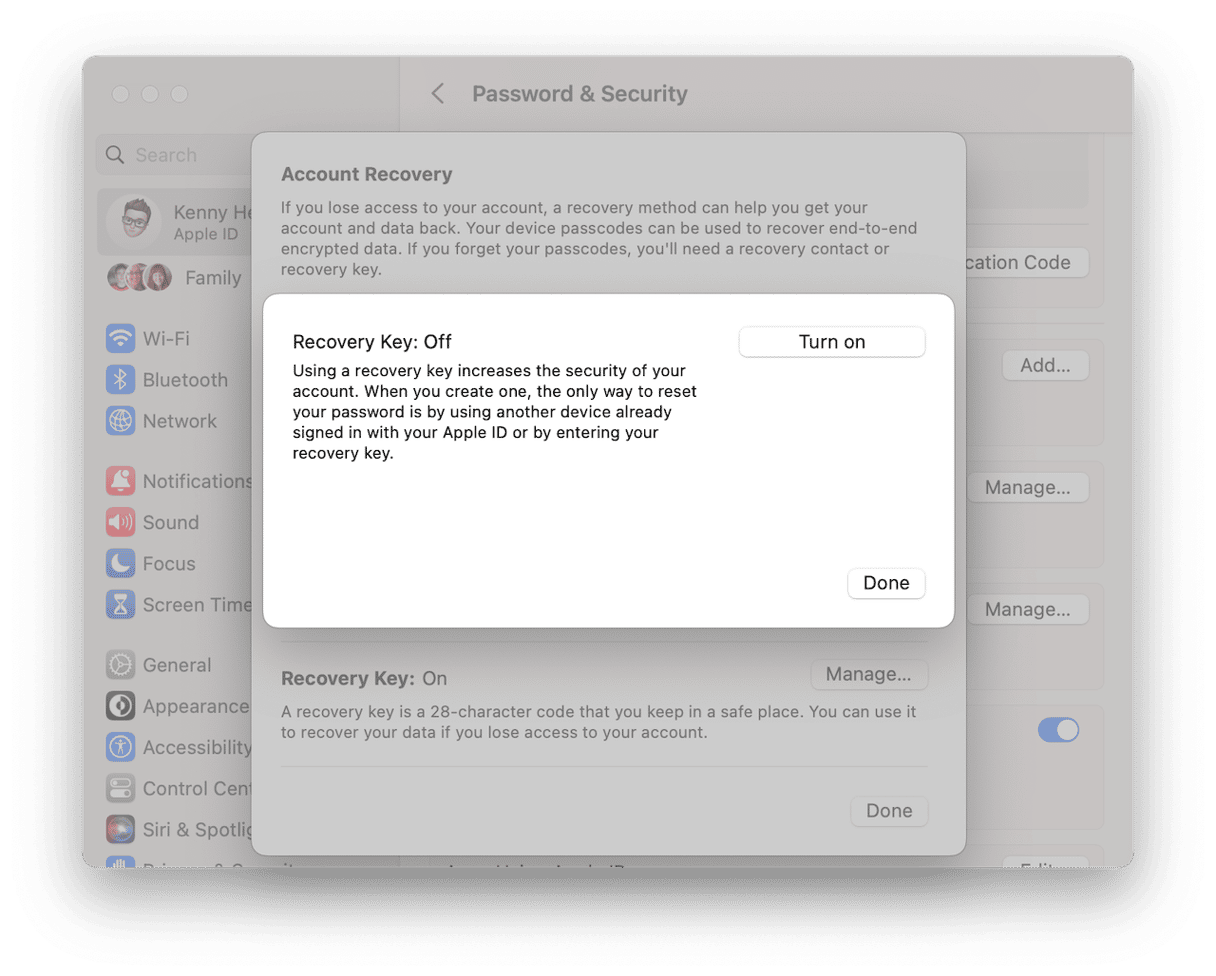1216x976 pixels.
Task: Close the System Settings window
Action: pos(121,94)
